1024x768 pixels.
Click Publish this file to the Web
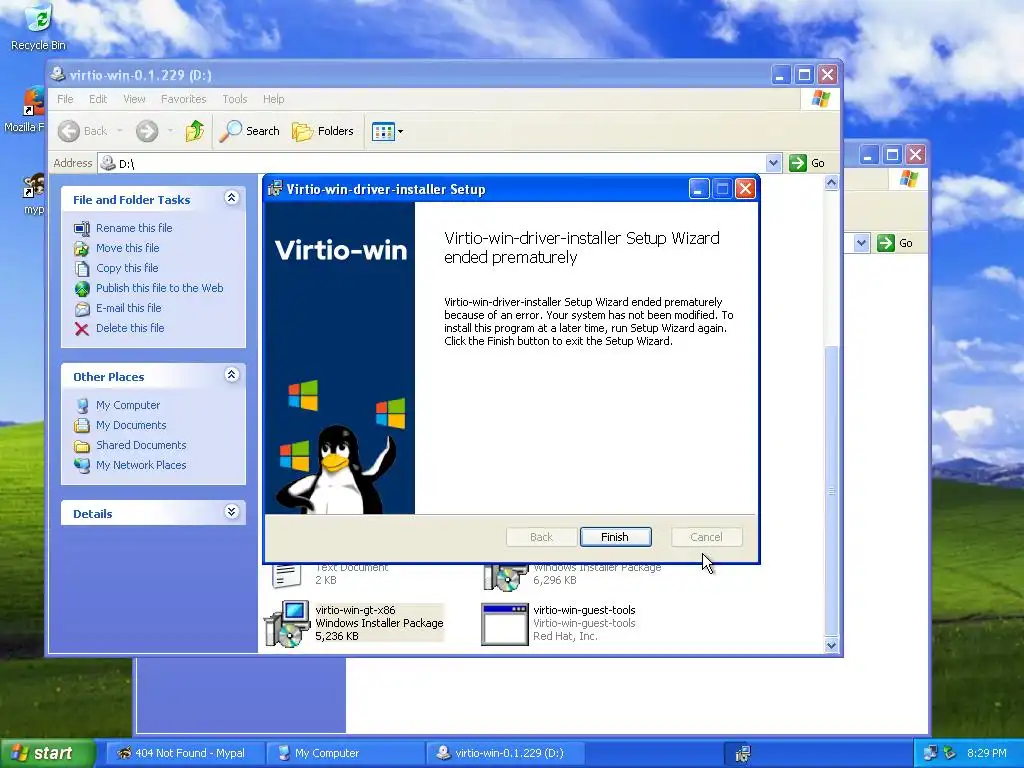pos(159,288)
